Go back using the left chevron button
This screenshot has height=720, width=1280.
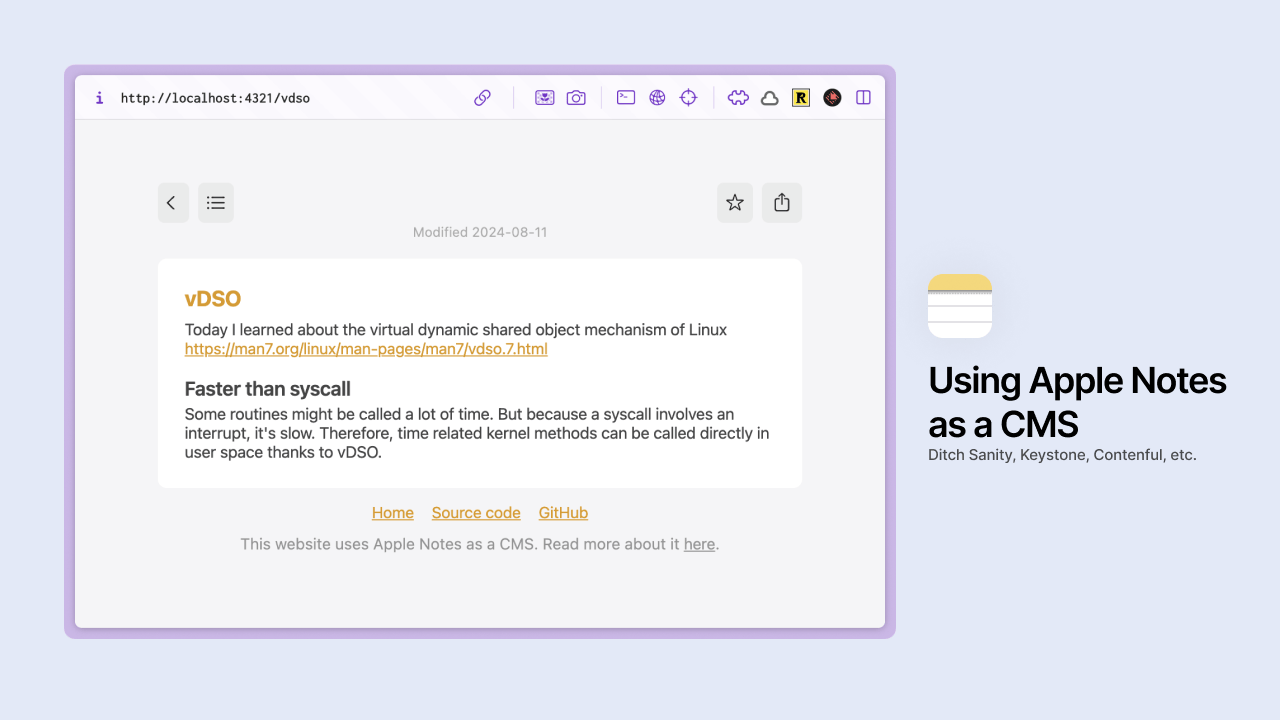pos(172,203)
